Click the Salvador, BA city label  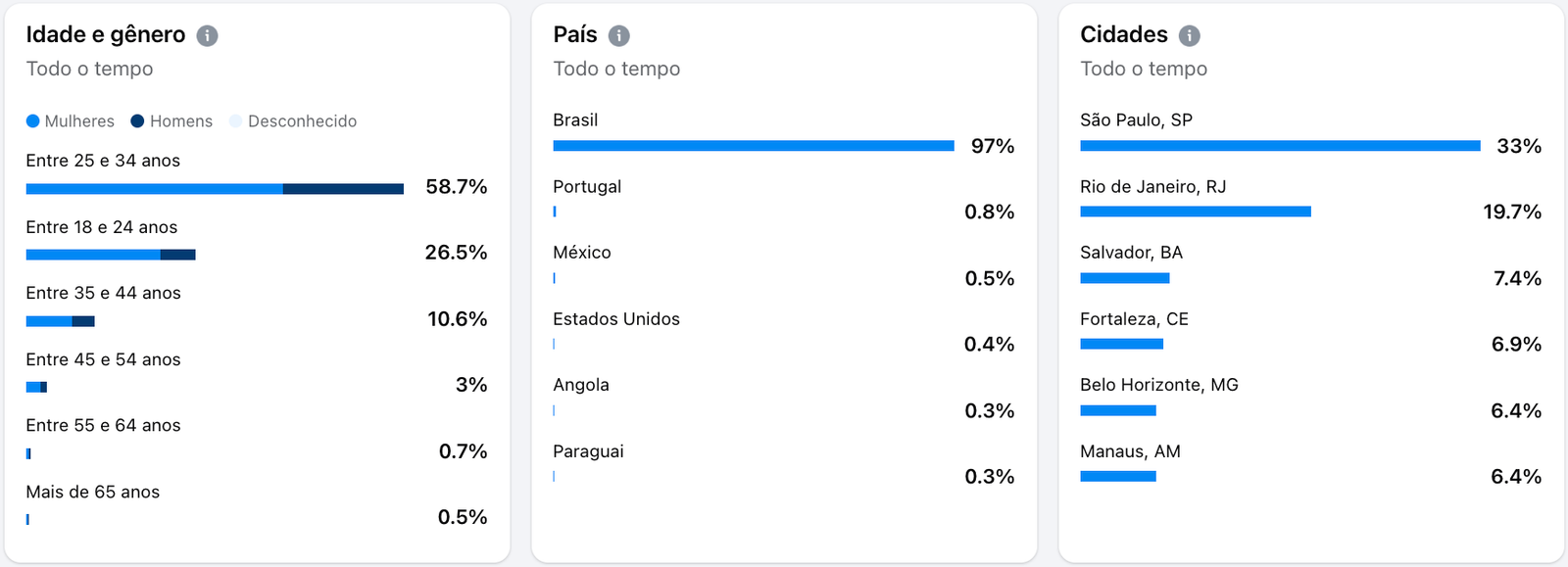(x=1131, y=253)
